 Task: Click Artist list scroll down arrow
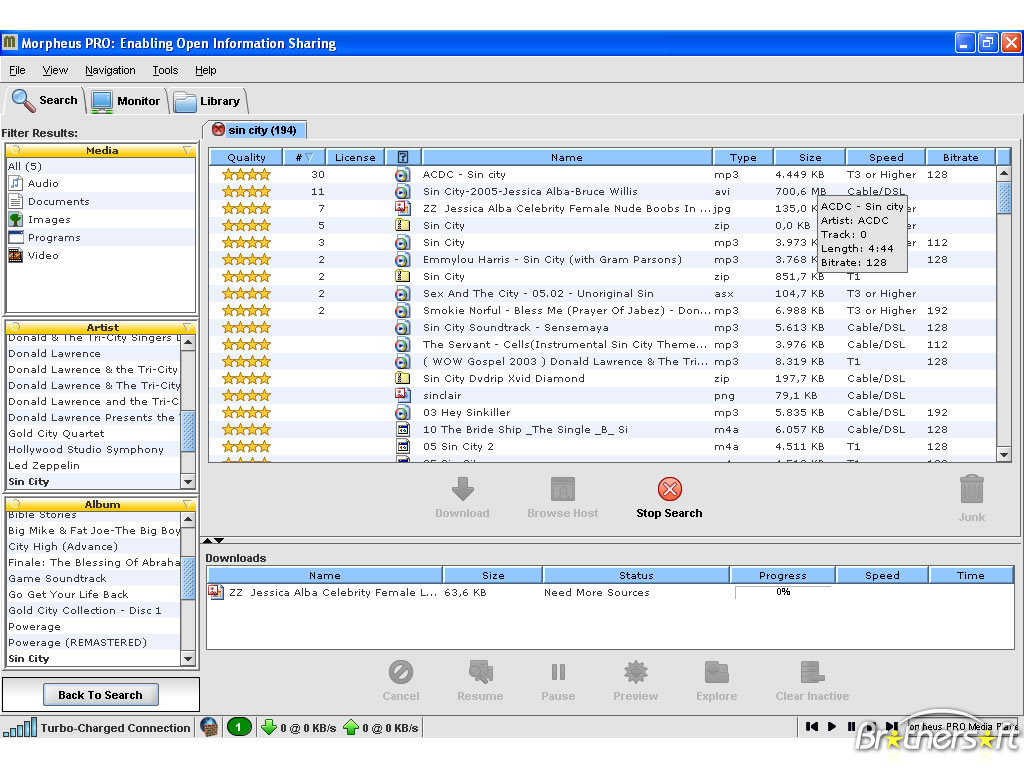click(x=188, y=481)
